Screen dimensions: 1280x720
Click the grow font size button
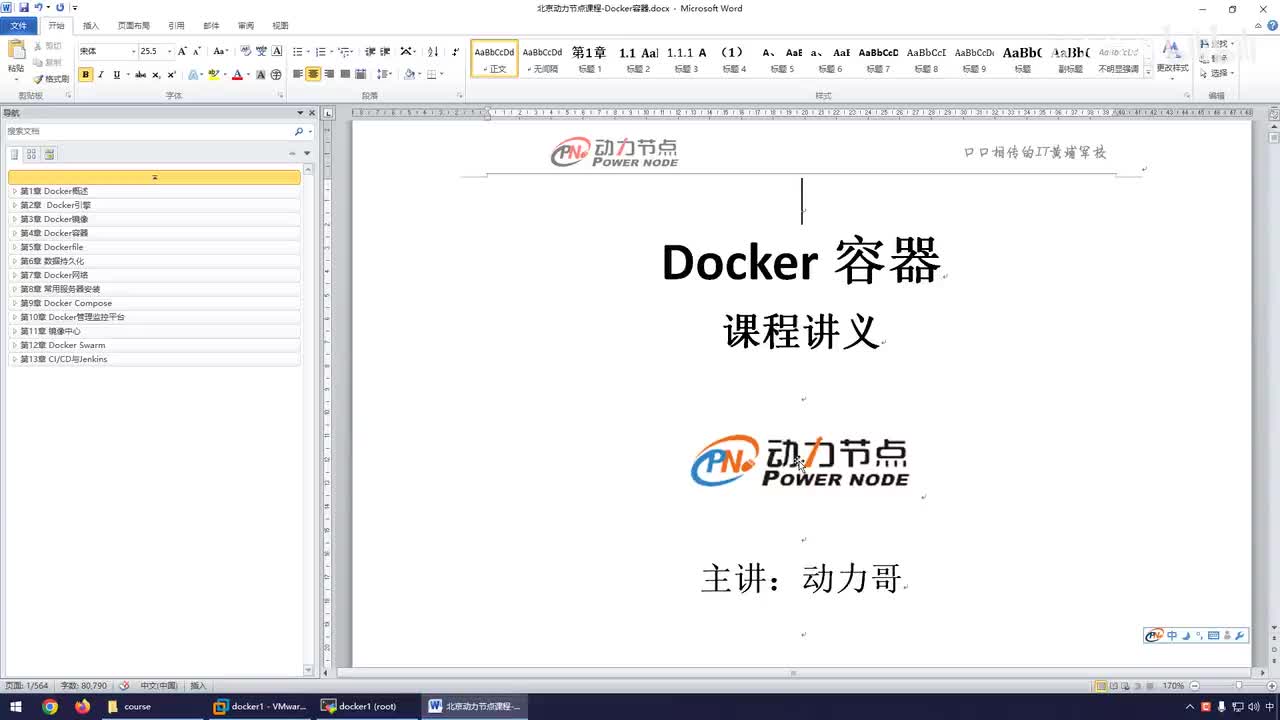[x=182, y=51]
